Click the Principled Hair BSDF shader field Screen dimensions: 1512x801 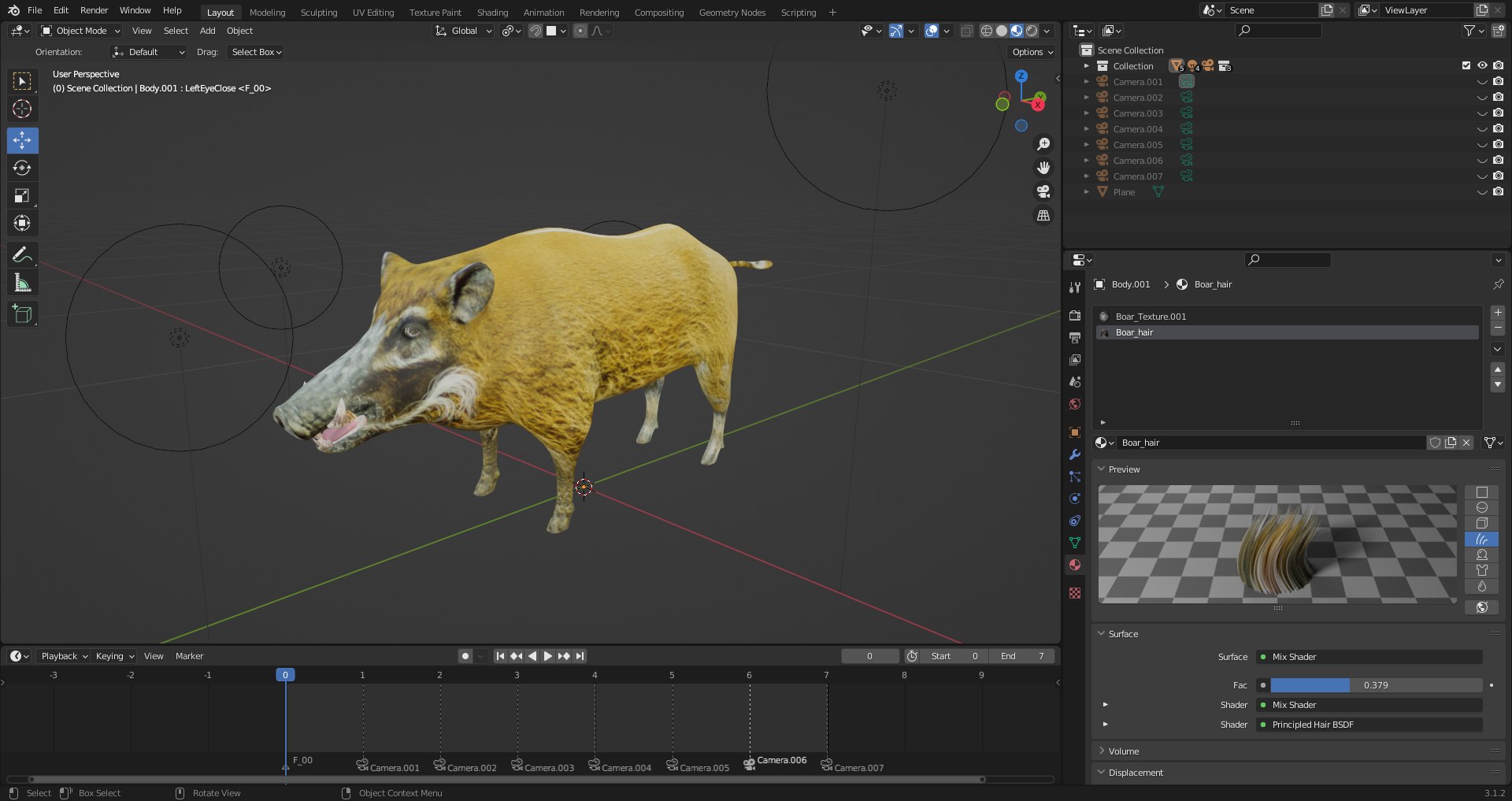point(1369,725)
